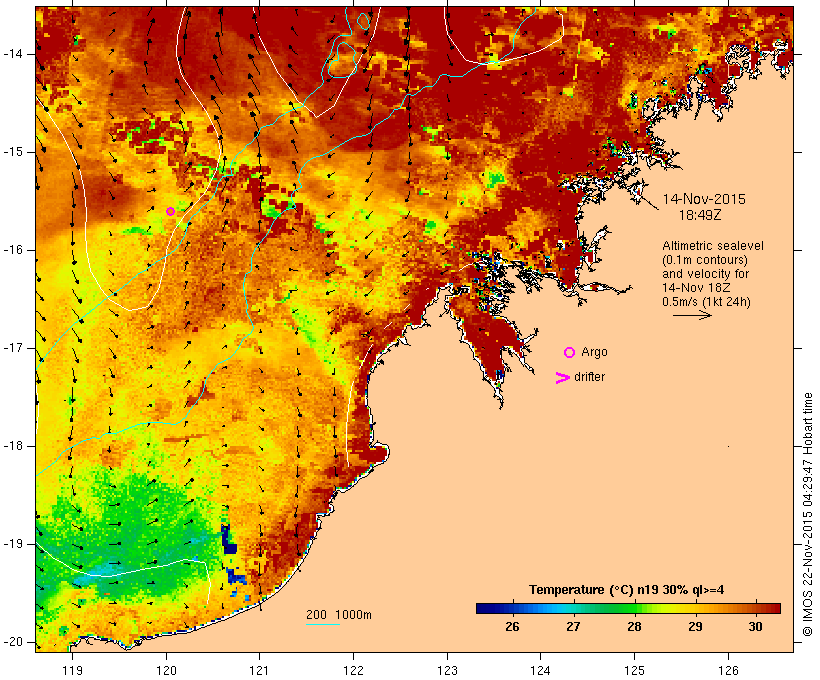820x680 pixels.
Task: Click the '(0.1m contours)' text
Action: tap(704, 260)
